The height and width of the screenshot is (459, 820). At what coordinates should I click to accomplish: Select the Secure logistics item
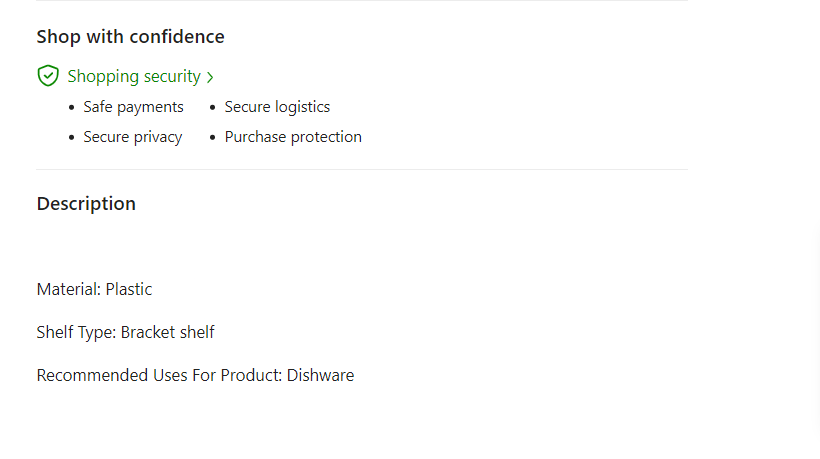[277, 107]
